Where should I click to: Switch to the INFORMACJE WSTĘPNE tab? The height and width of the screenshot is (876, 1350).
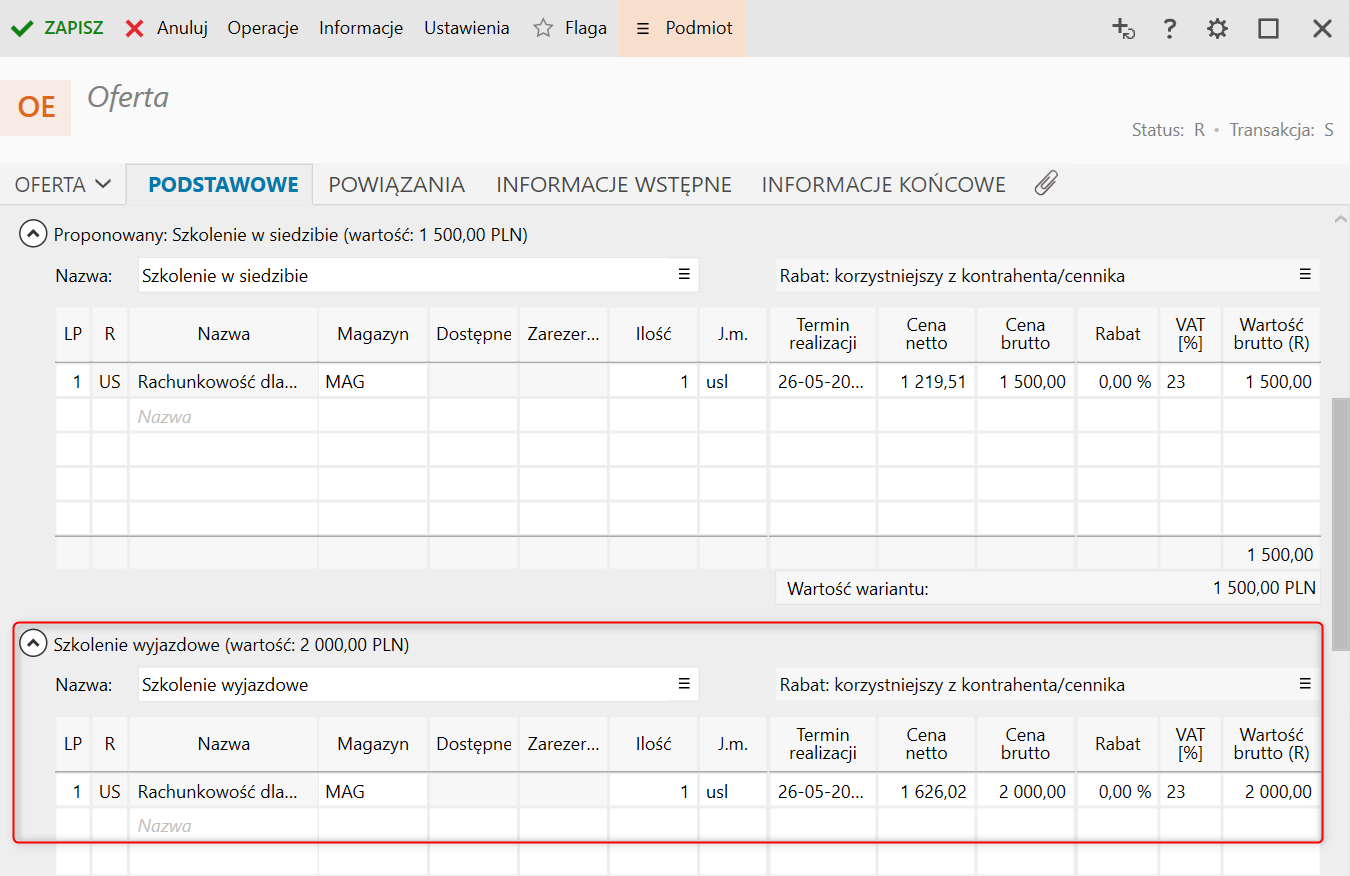pos(614,184)
